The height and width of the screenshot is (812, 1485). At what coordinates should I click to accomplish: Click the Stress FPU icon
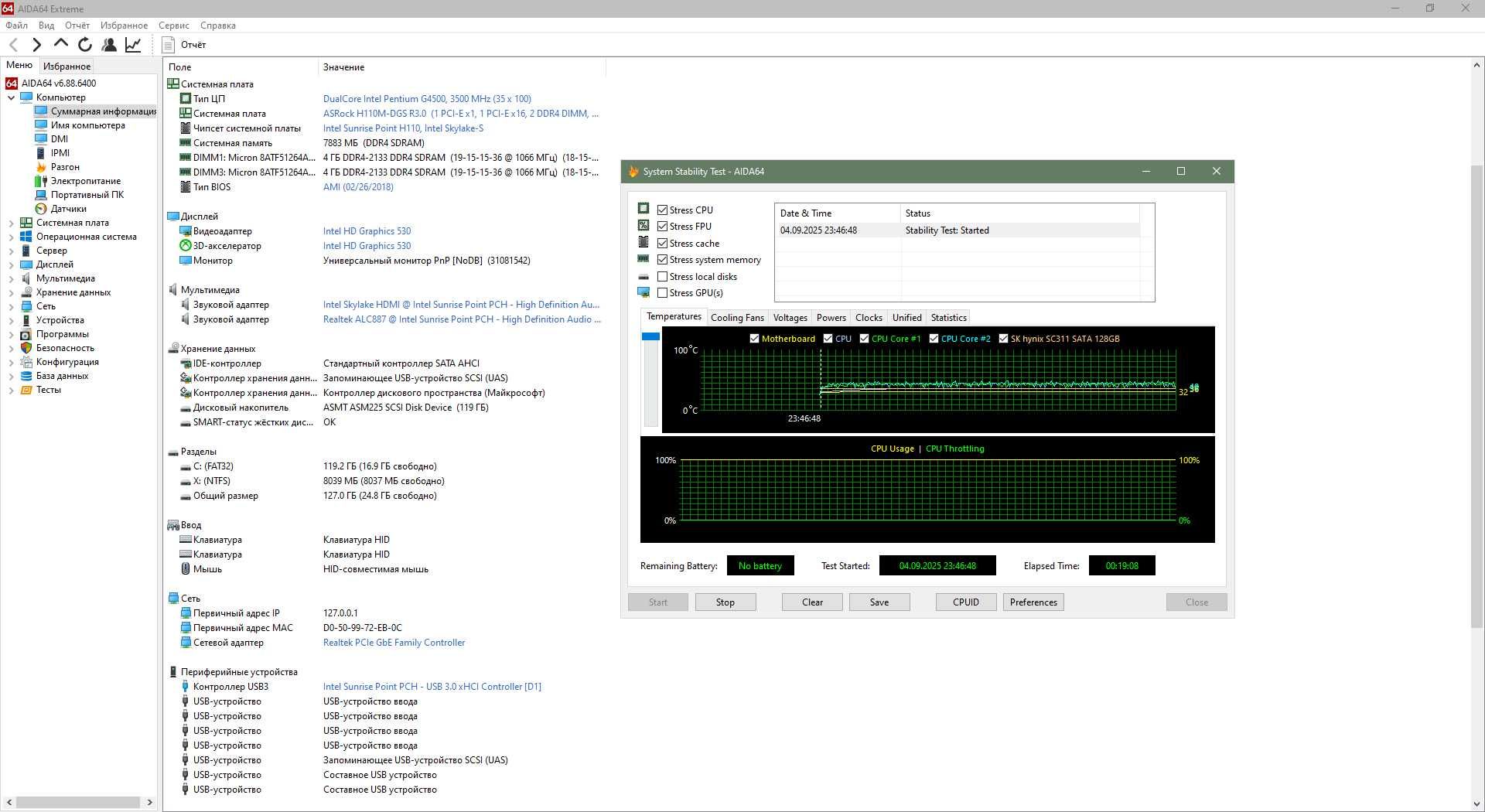point(643,226)
